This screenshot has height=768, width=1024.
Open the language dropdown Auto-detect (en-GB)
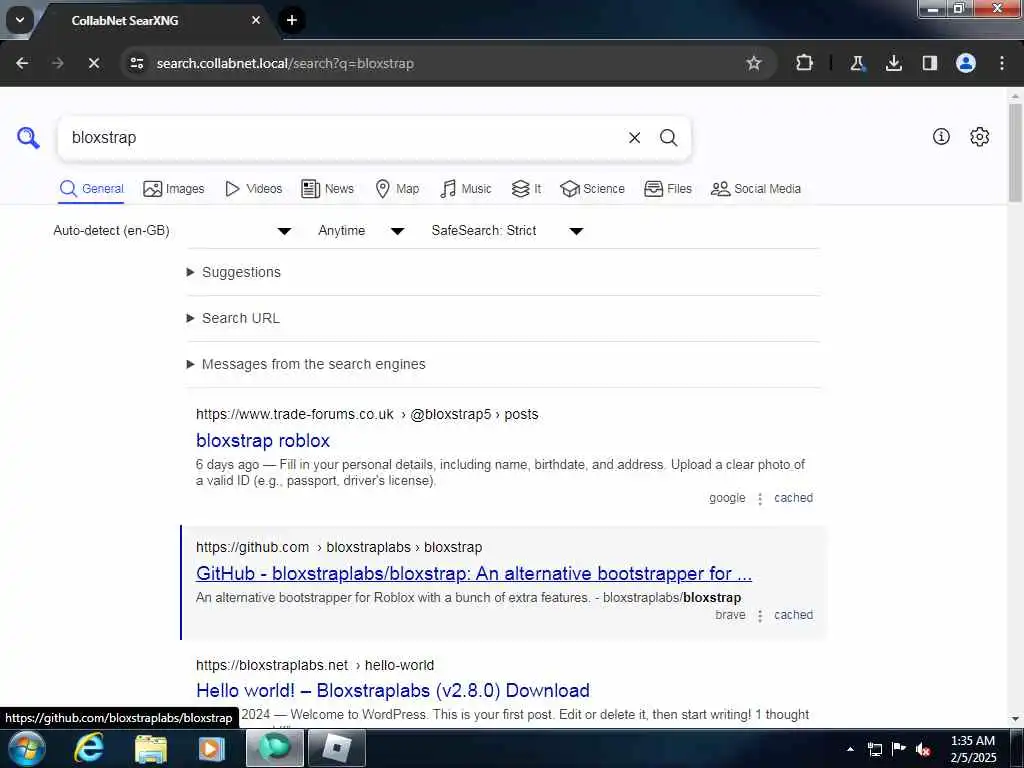[172, 231]
